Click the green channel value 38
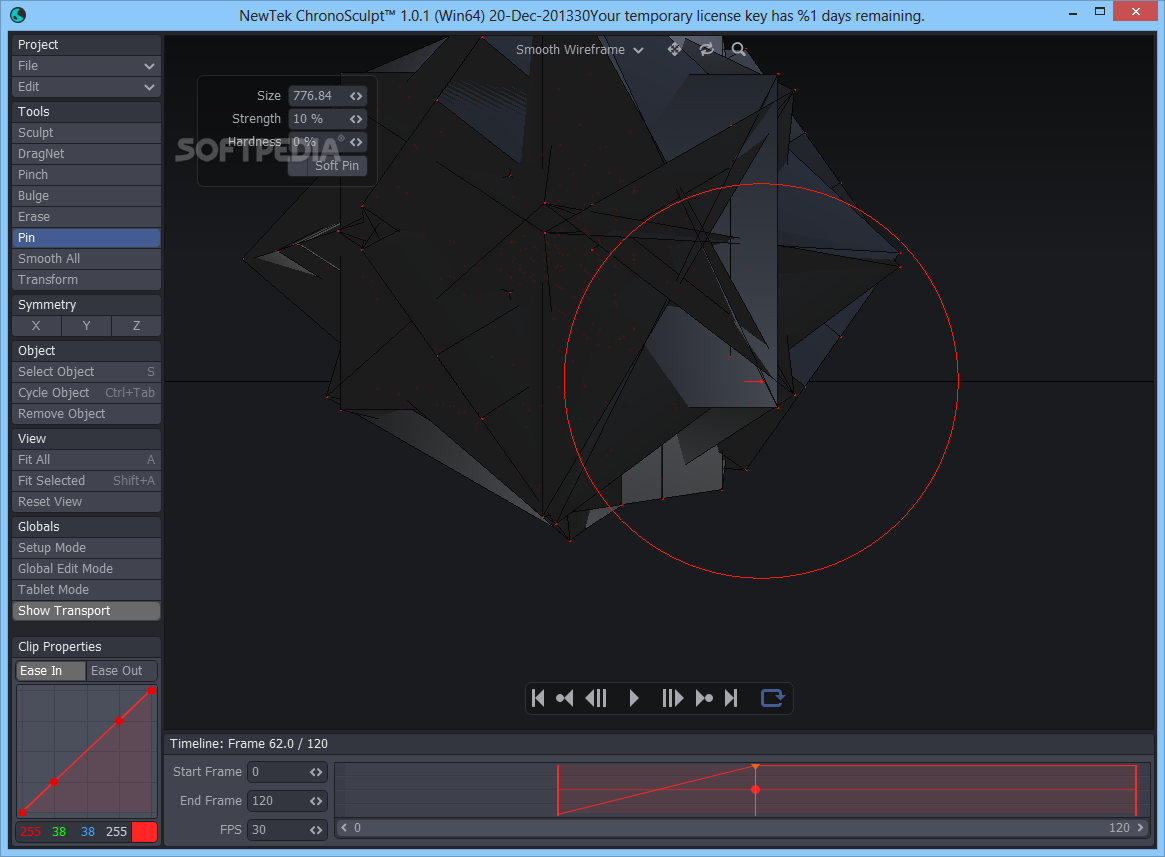The image size is (1165, 857). 59,832
